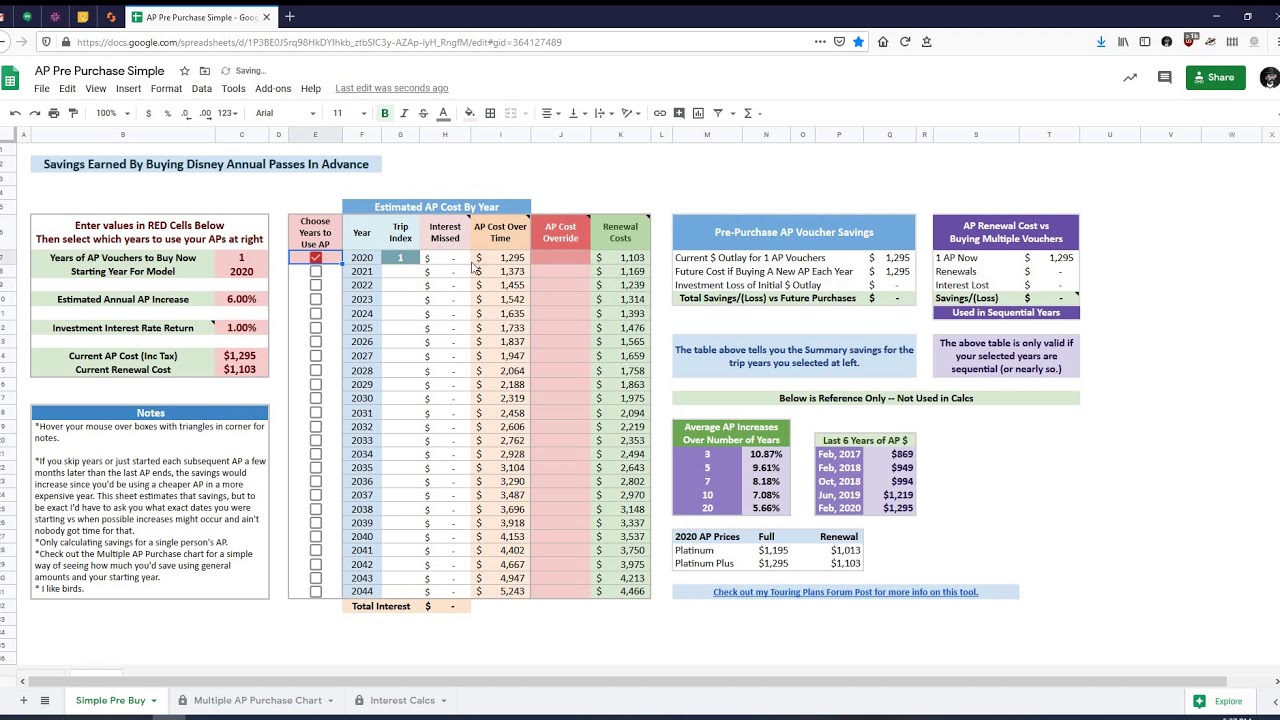
Task: Check the 2025 year checkbox
Action: point(315,328)
